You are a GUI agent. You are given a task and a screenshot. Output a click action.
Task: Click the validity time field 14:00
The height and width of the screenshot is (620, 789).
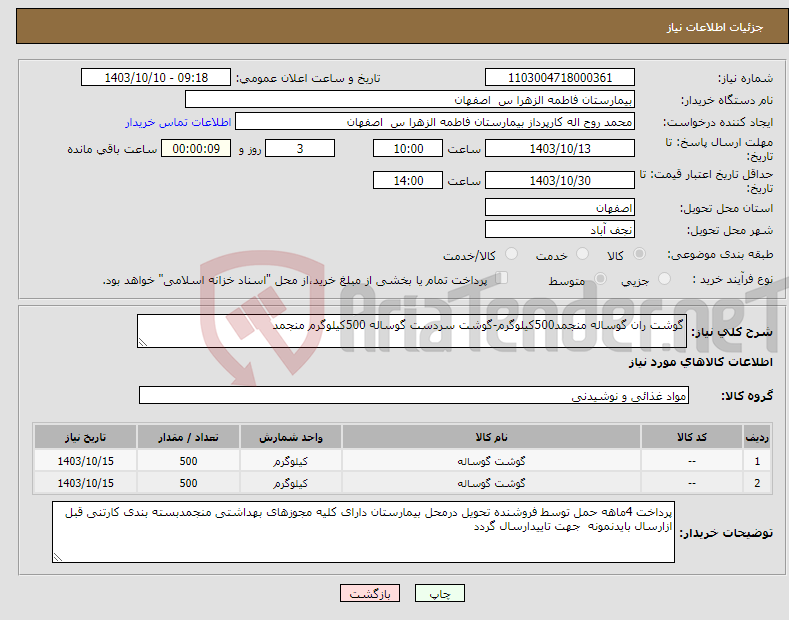click(x=408, y=180)
